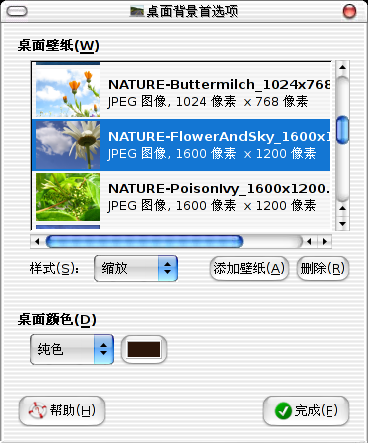
Task: Click the horizontal scrollbar right arrow at far right
Action: click(x=325, y=241)
